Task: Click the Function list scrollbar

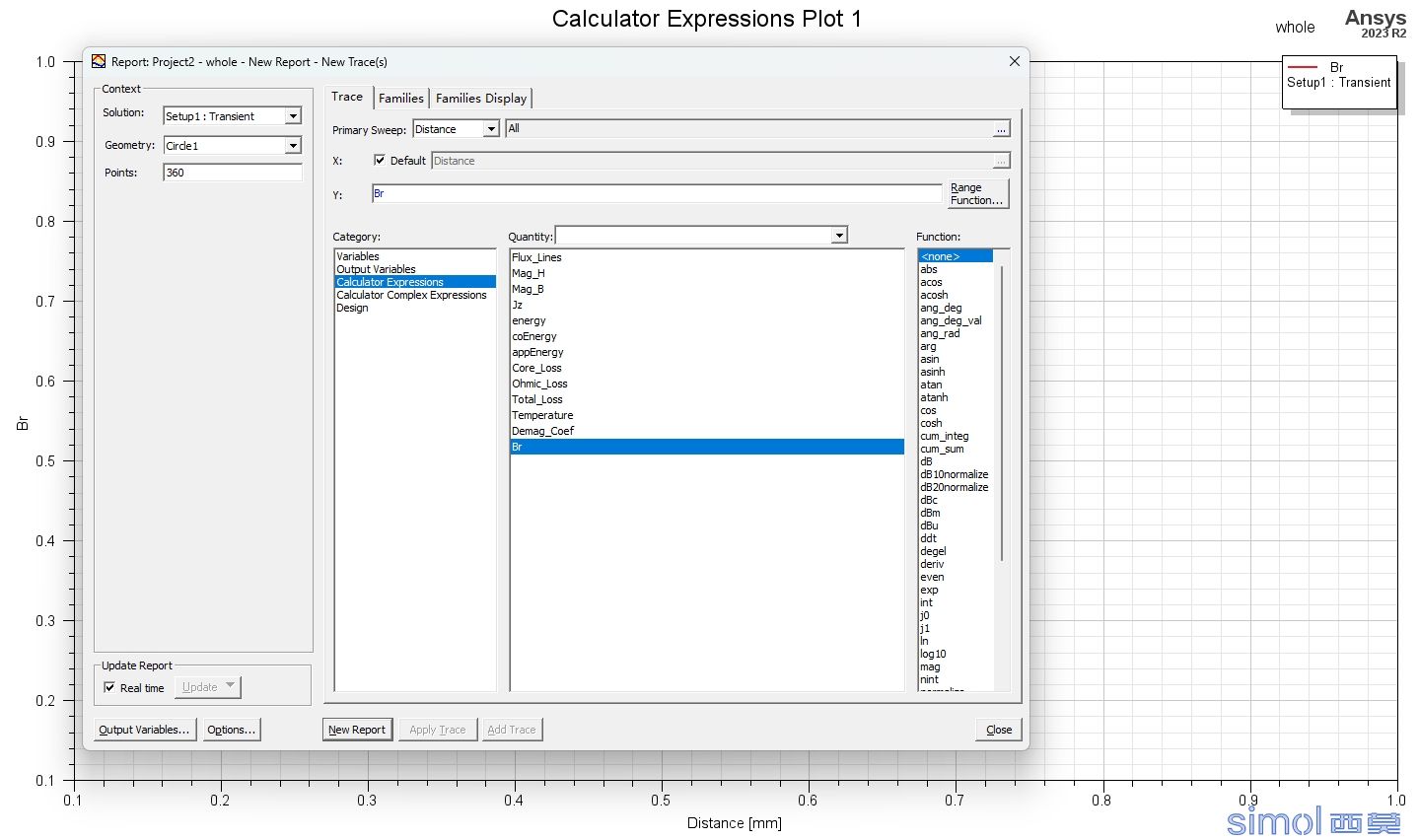Action: point(1002,414)
